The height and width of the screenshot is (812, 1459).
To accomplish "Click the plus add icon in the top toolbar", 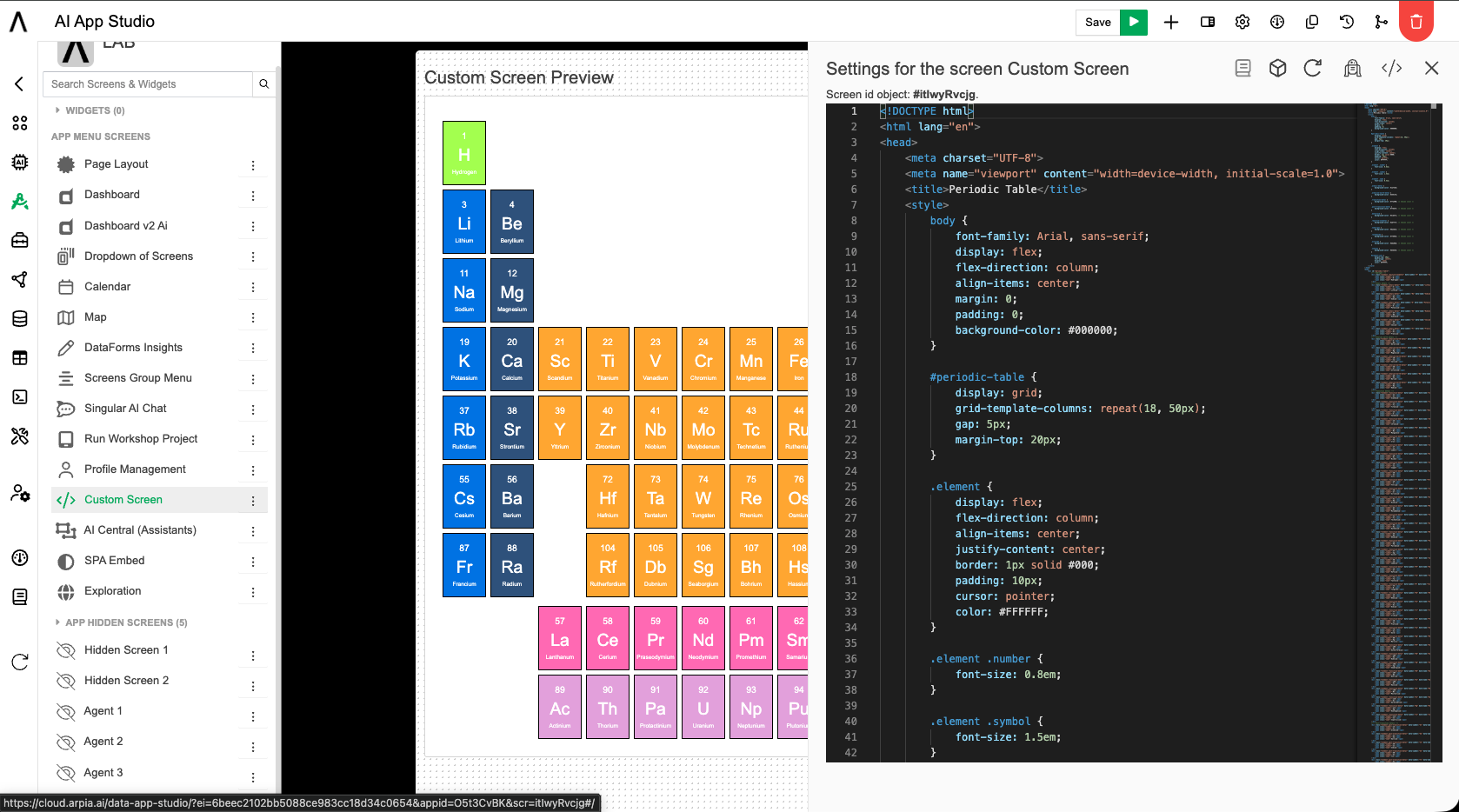I will [1171, 22].
